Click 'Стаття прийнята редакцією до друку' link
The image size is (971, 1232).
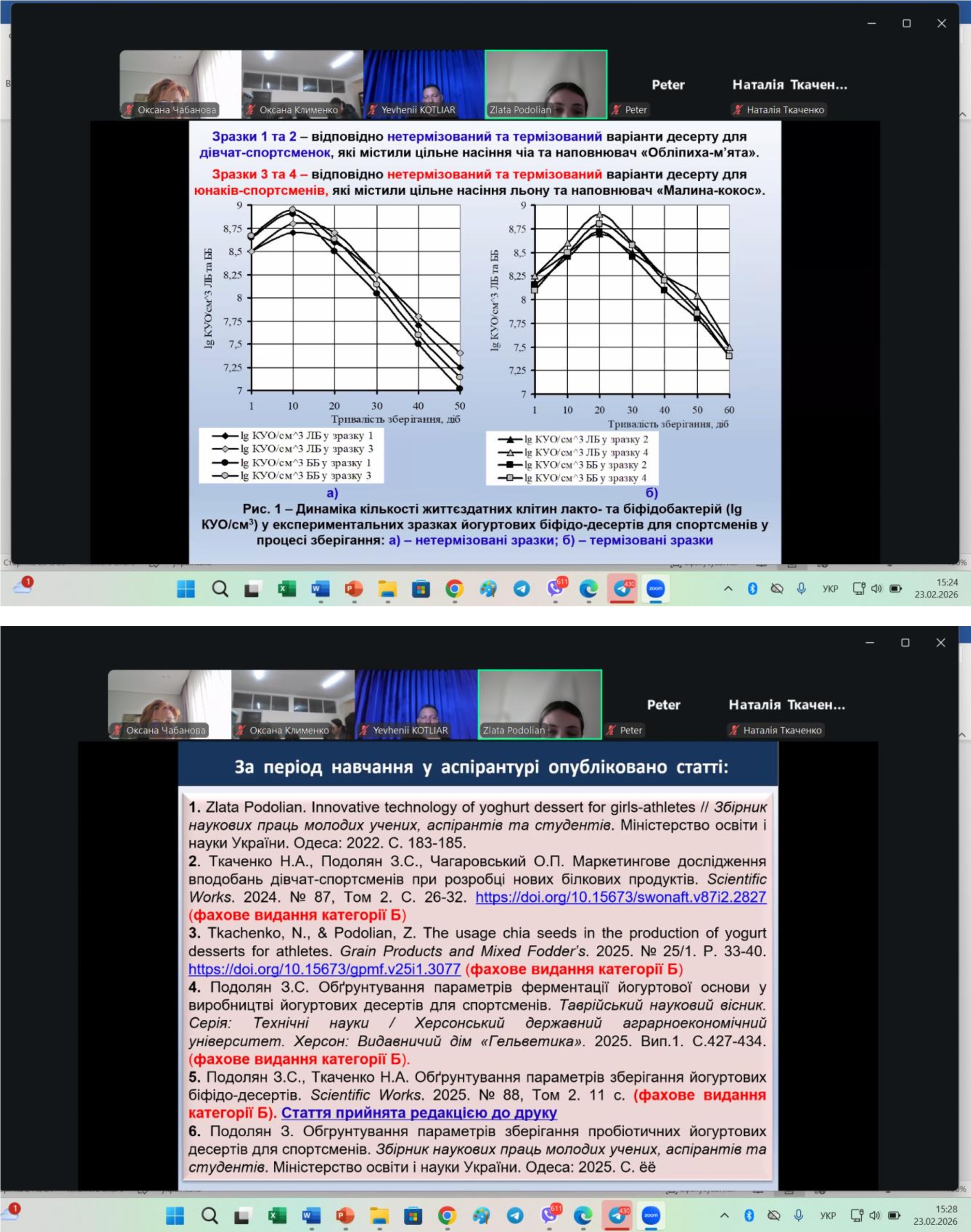419,1113
